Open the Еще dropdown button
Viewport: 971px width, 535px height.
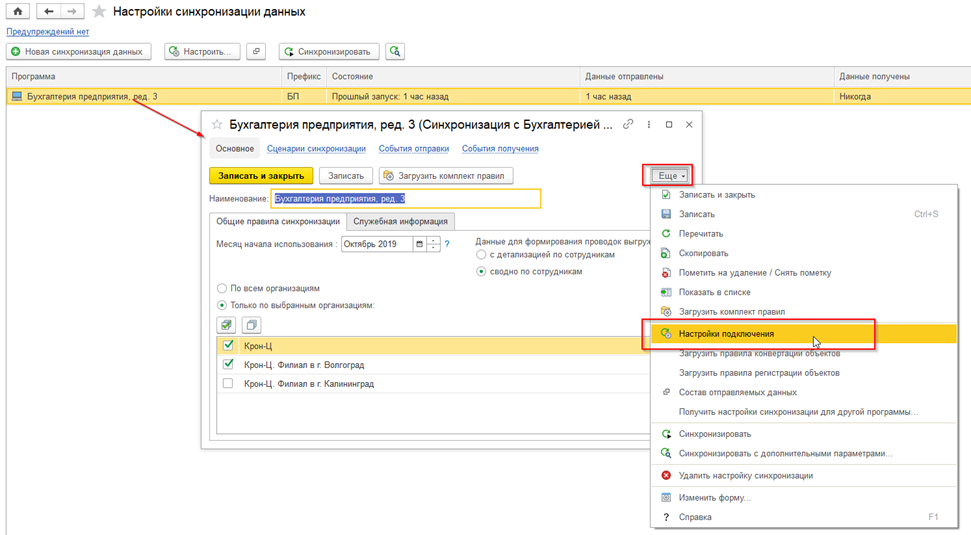[x=671, y=176]
